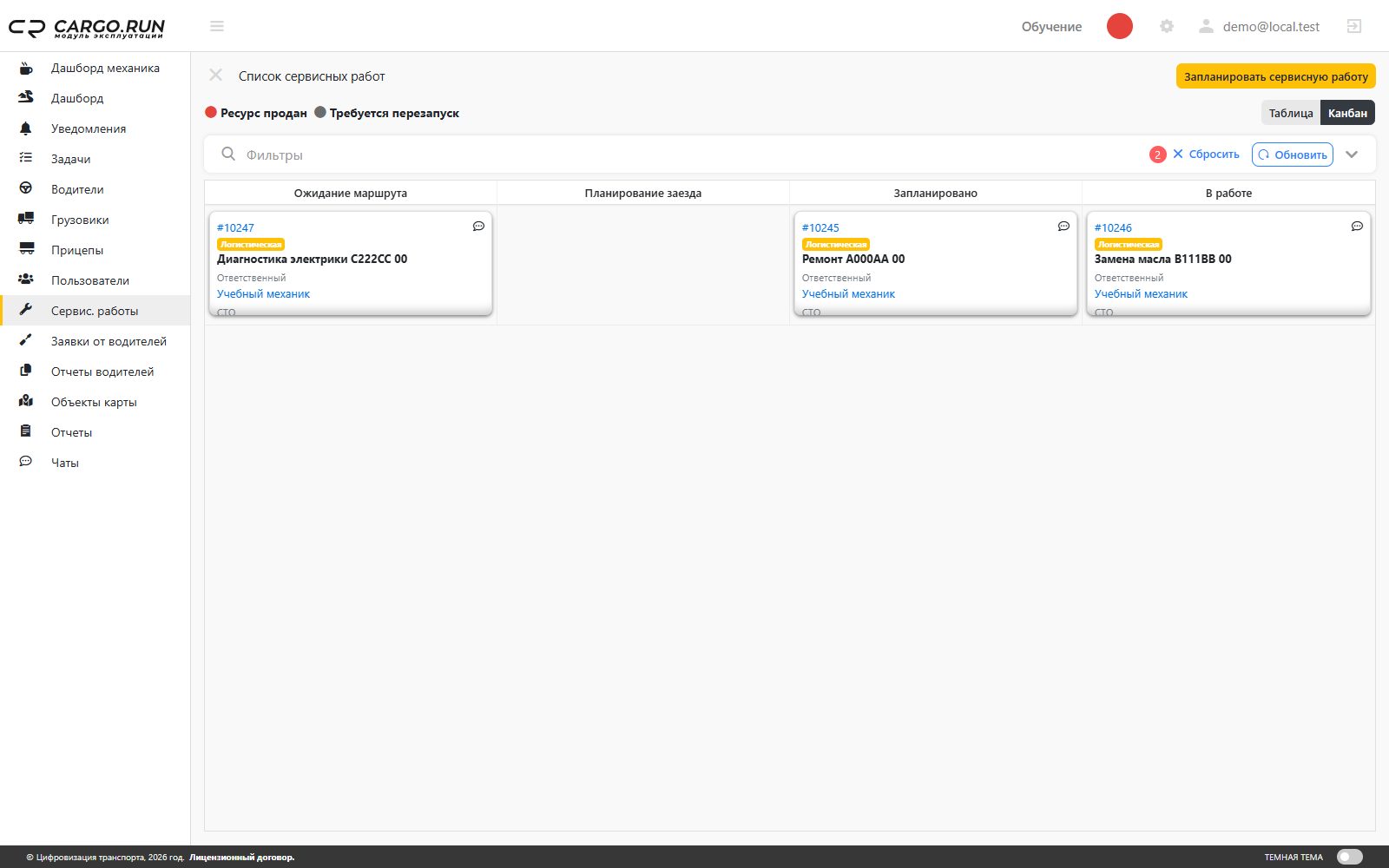Open Дашборд menu item
The image size is (1389, 868).
coord(95,98)
